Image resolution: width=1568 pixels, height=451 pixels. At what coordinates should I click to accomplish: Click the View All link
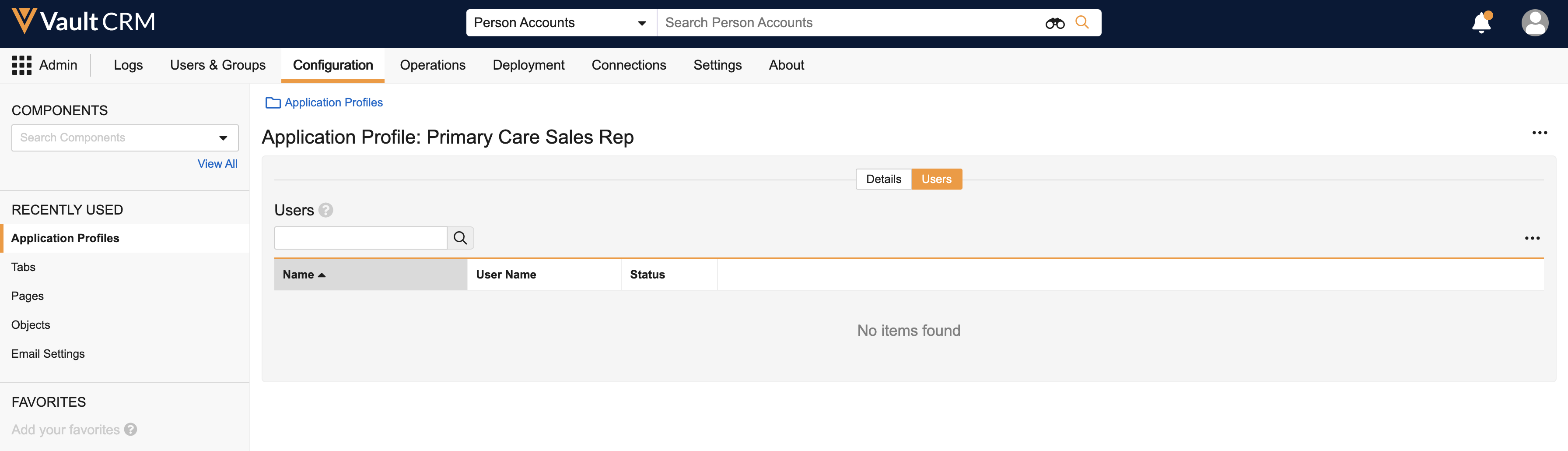[x=217, y=164]
